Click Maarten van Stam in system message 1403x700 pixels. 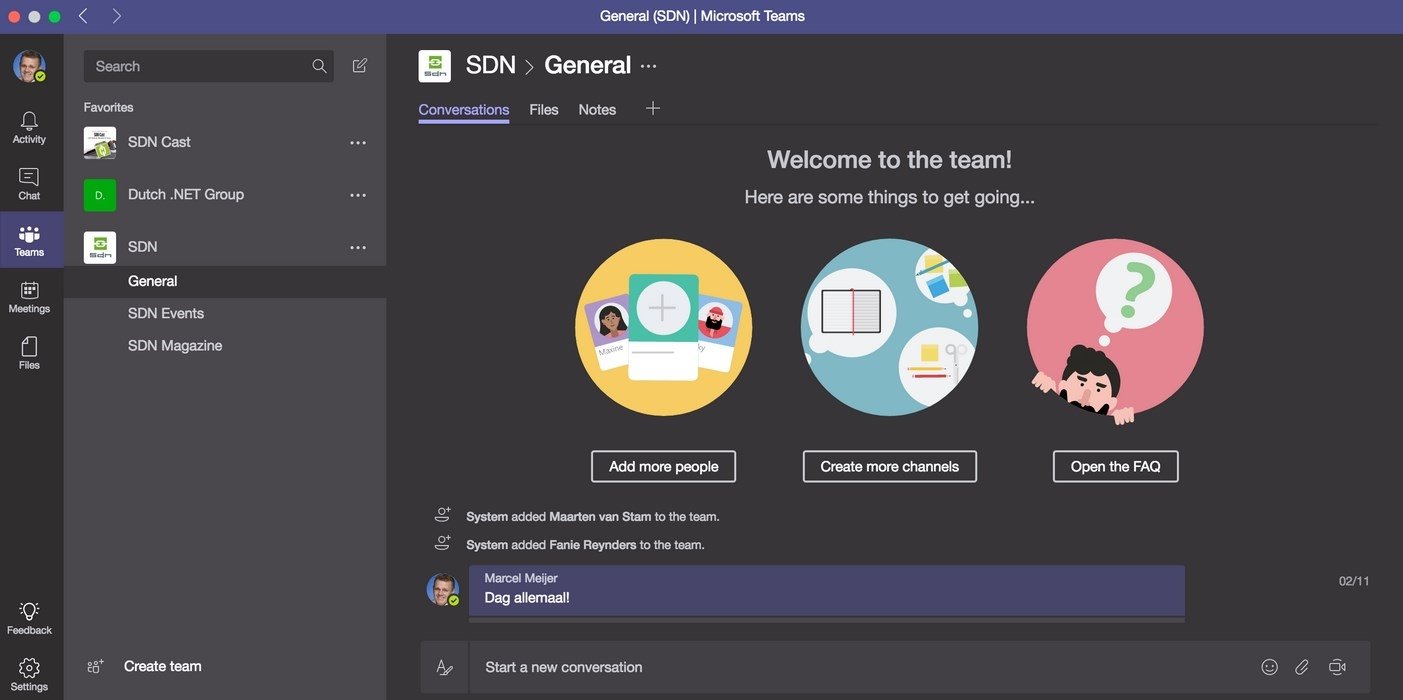[x=600, y=517]
